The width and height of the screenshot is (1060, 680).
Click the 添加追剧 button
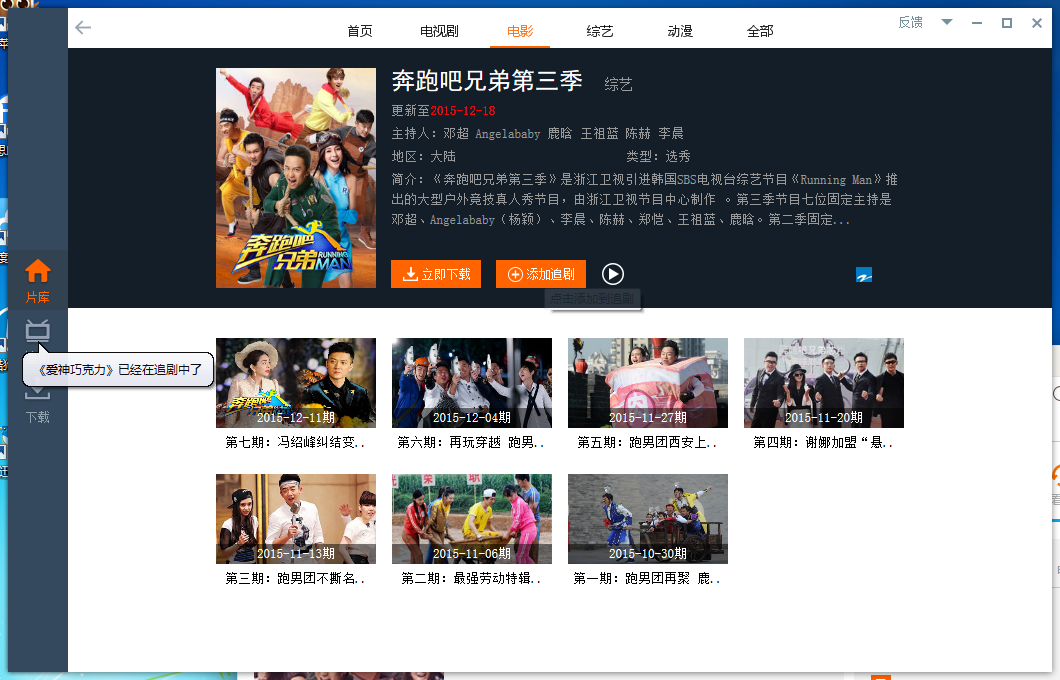pyautogui.click(x=541, y=274)
